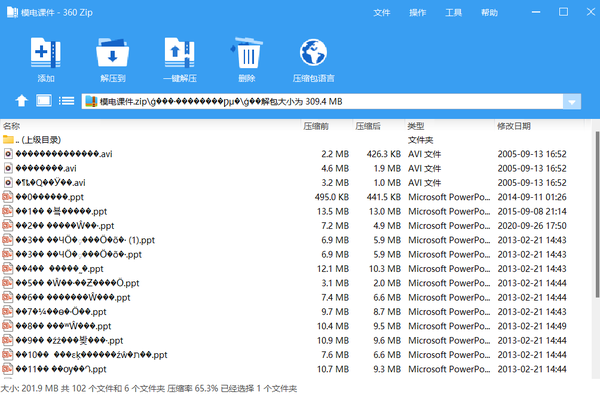
Task: Go up with the up-arrow icon
Action: 21,101
